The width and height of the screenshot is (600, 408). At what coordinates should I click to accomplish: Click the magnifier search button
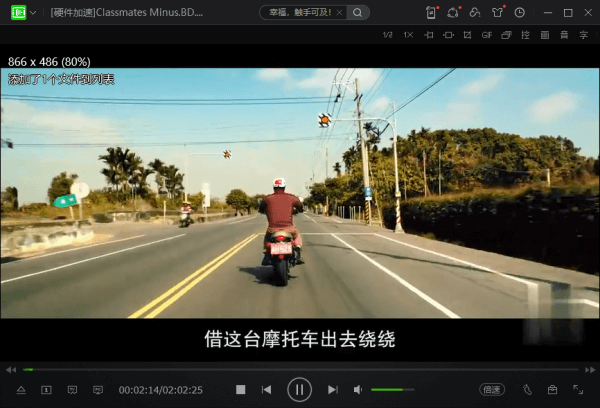tap(357, 13)
